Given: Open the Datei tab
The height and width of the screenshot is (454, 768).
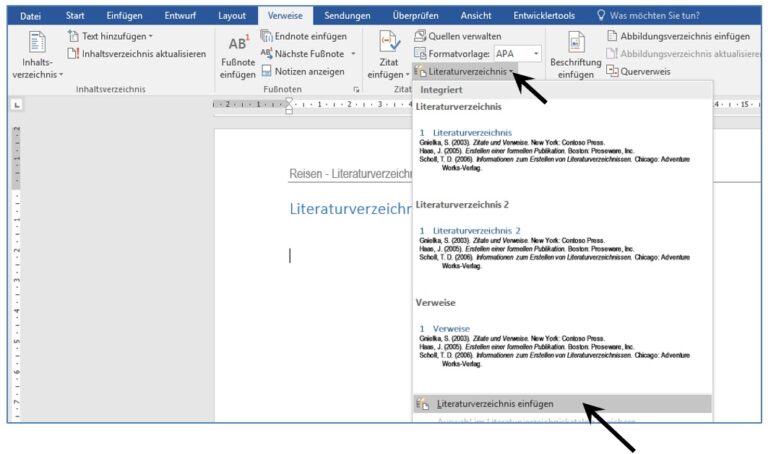Looking at the screenshot, I should 30,16.
